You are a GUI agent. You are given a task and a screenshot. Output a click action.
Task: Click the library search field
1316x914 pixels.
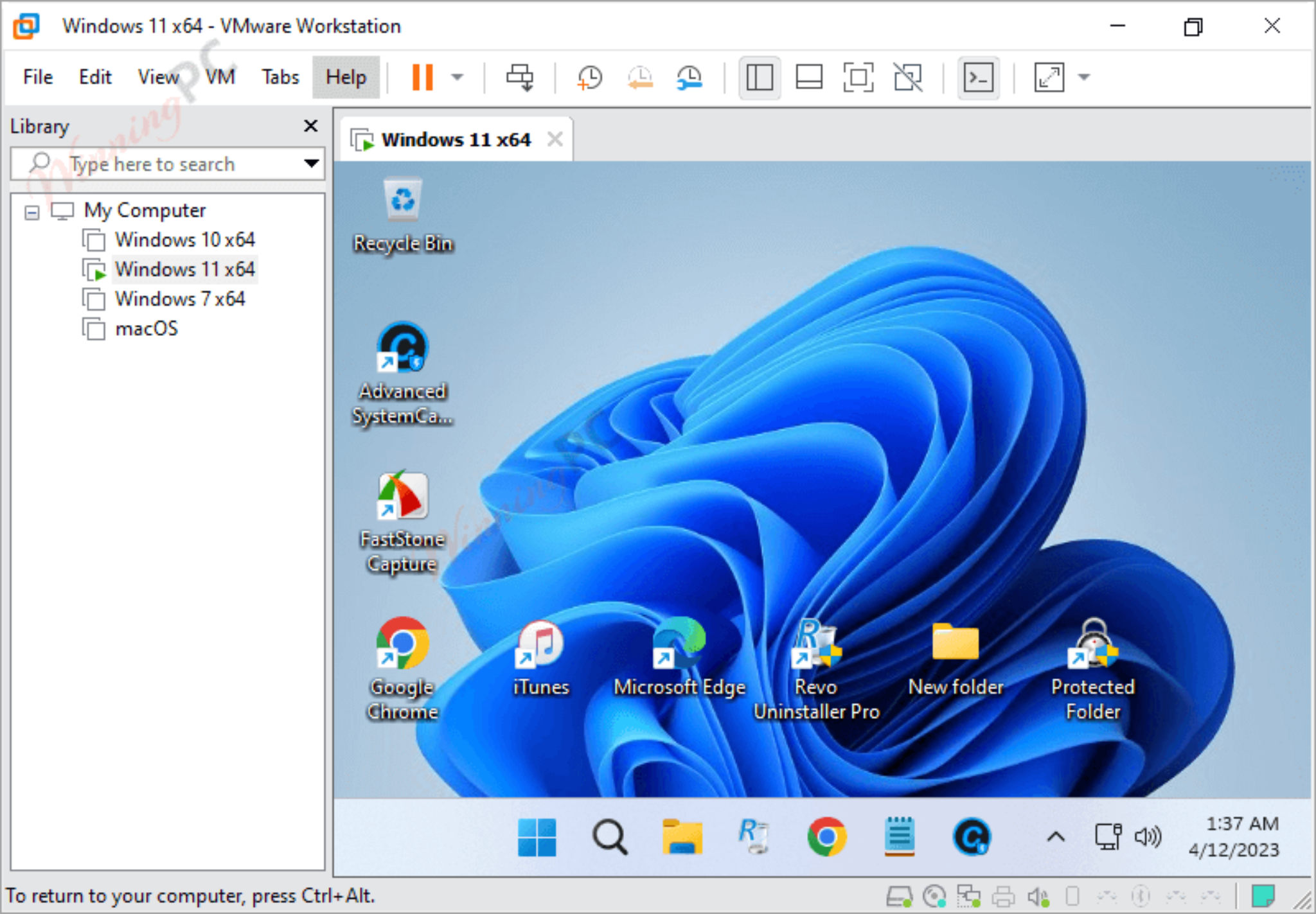[x=168, y=164]
